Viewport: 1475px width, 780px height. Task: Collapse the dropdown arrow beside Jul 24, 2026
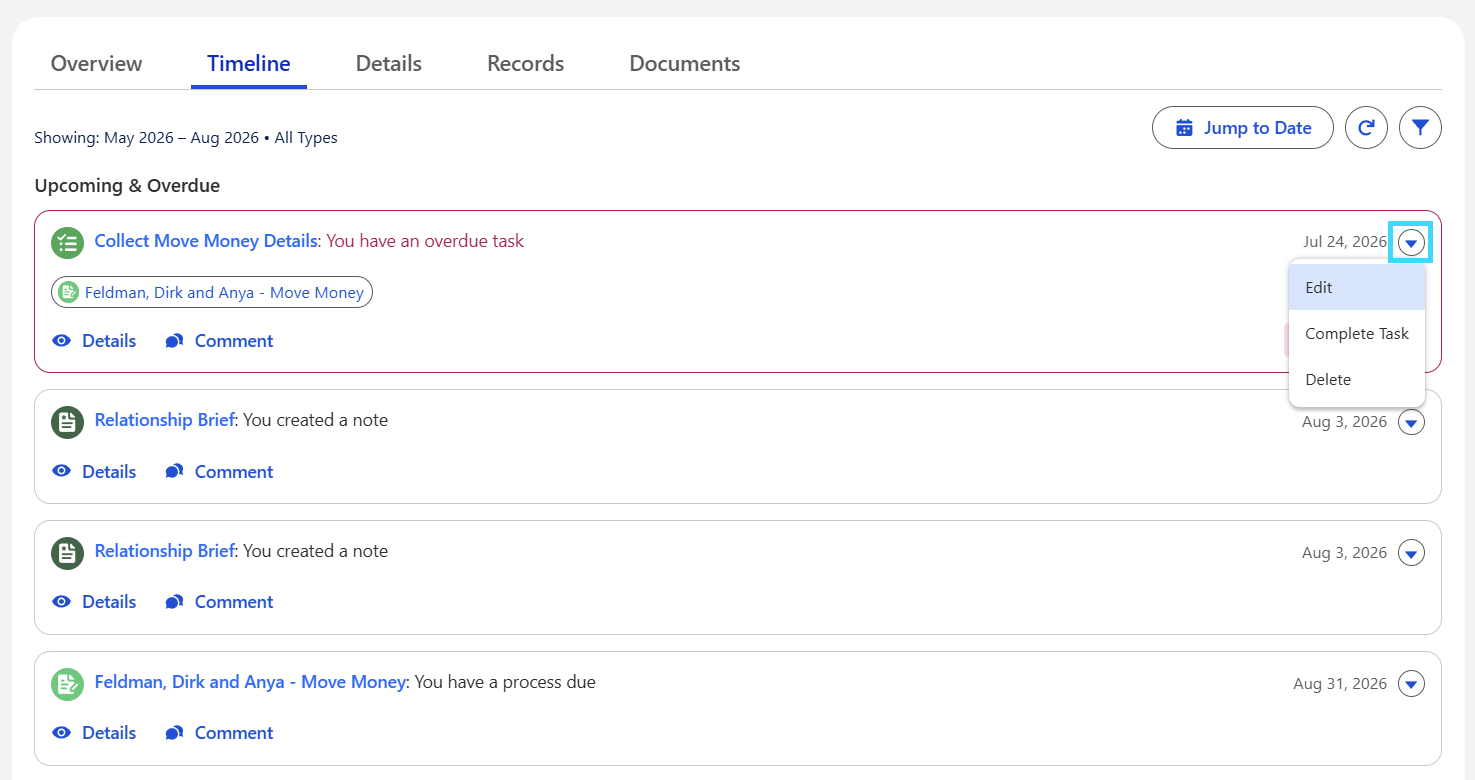[1411, 242]
